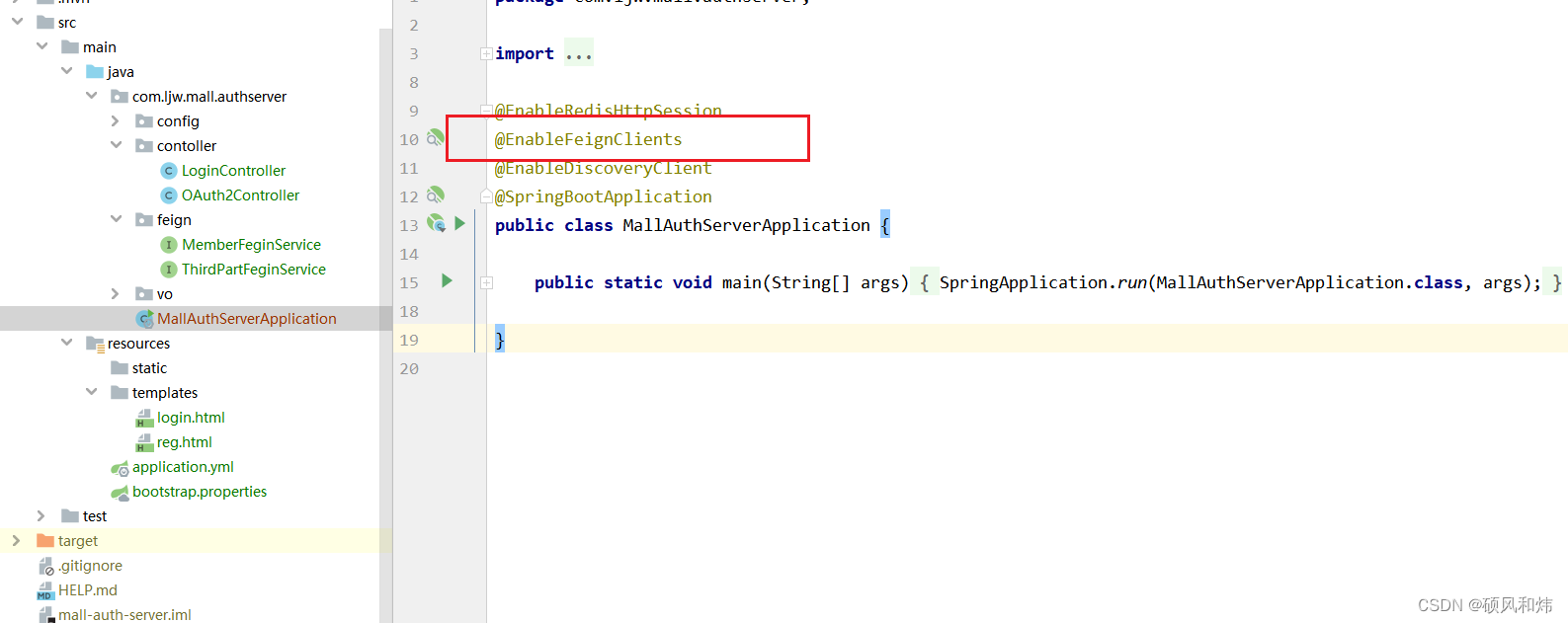Screen dimensions: 1568x623
Task: Click the test folder icon
Action: point(70,515)
